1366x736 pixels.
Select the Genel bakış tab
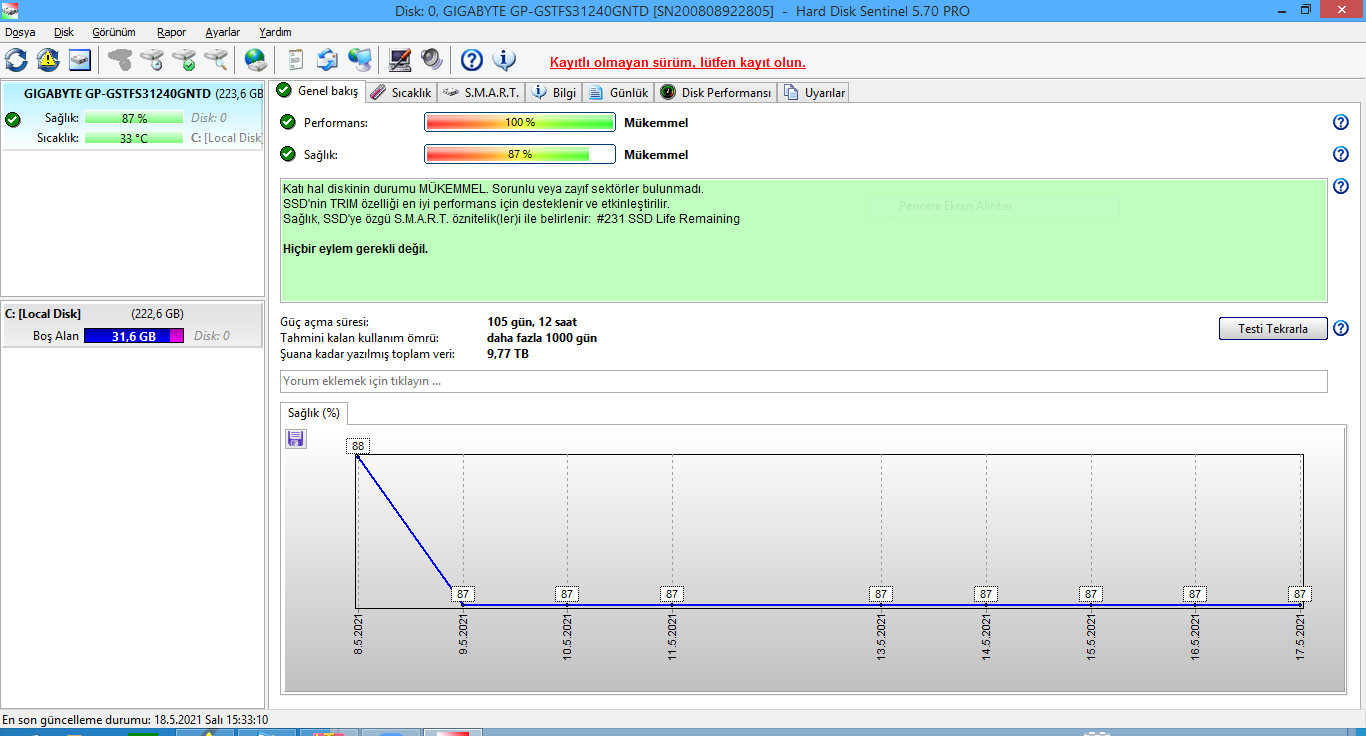point(317,91)
